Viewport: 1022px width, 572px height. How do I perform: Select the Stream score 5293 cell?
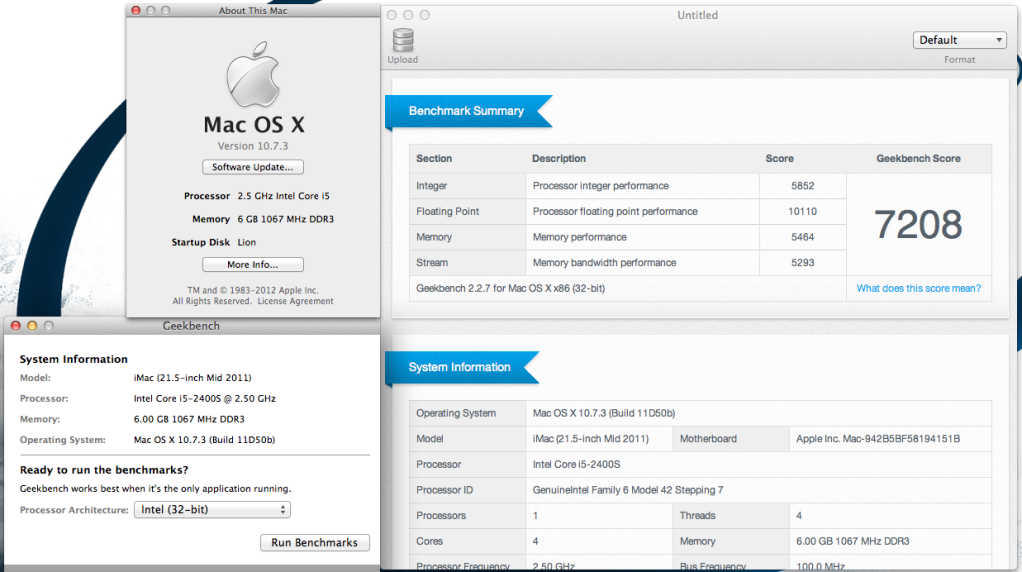point(802,263)
